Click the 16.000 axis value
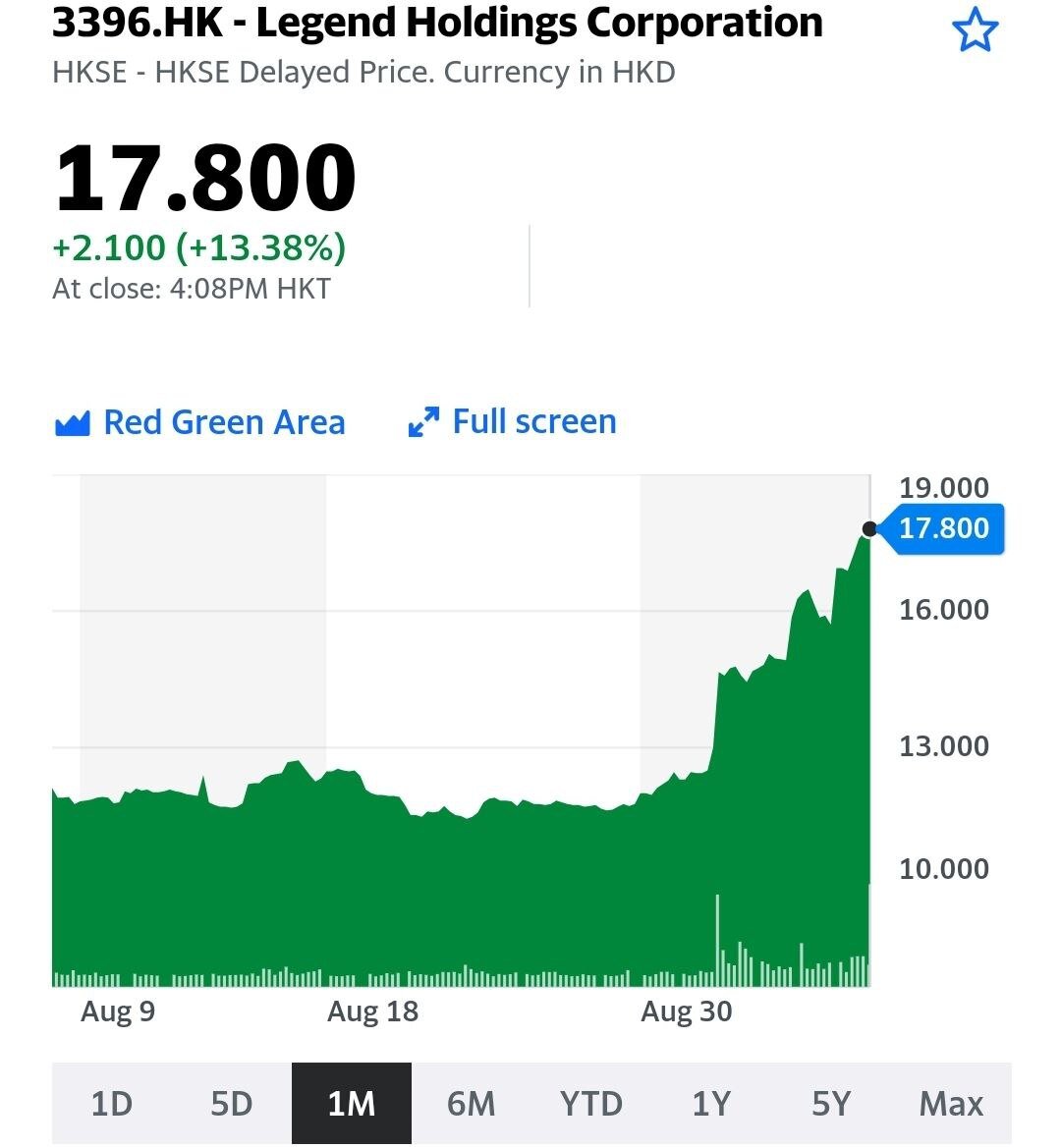Image resolution: width=1061 pixels, height=1148 pixels. [944, 609]
